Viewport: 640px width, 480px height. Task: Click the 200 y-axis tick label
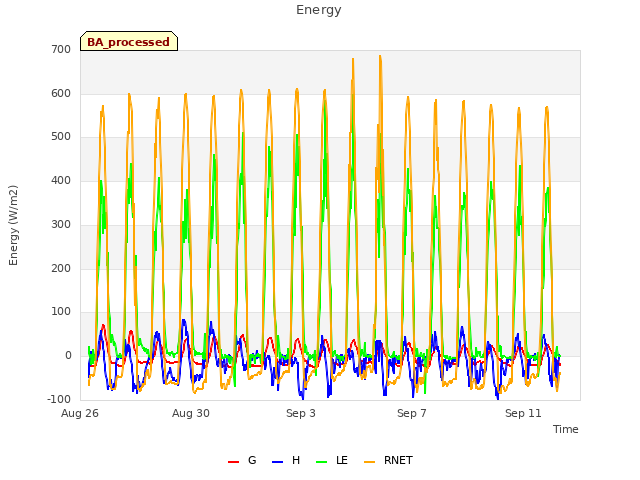pyautogui.click(x=61, y=268)
